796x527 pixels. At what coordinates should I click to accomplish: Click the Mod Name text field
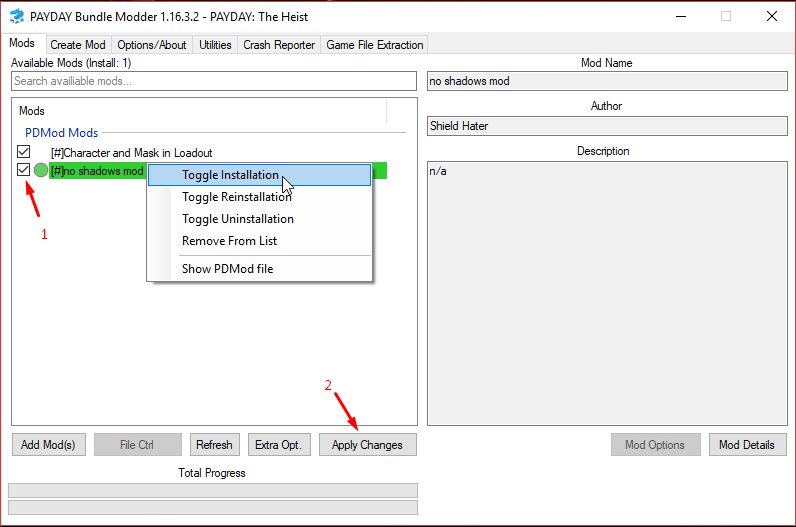click(x=607, y=81)
